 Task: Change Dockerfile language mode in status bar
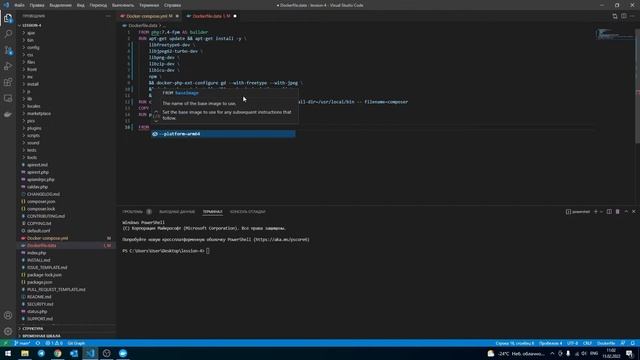(606, 343)
